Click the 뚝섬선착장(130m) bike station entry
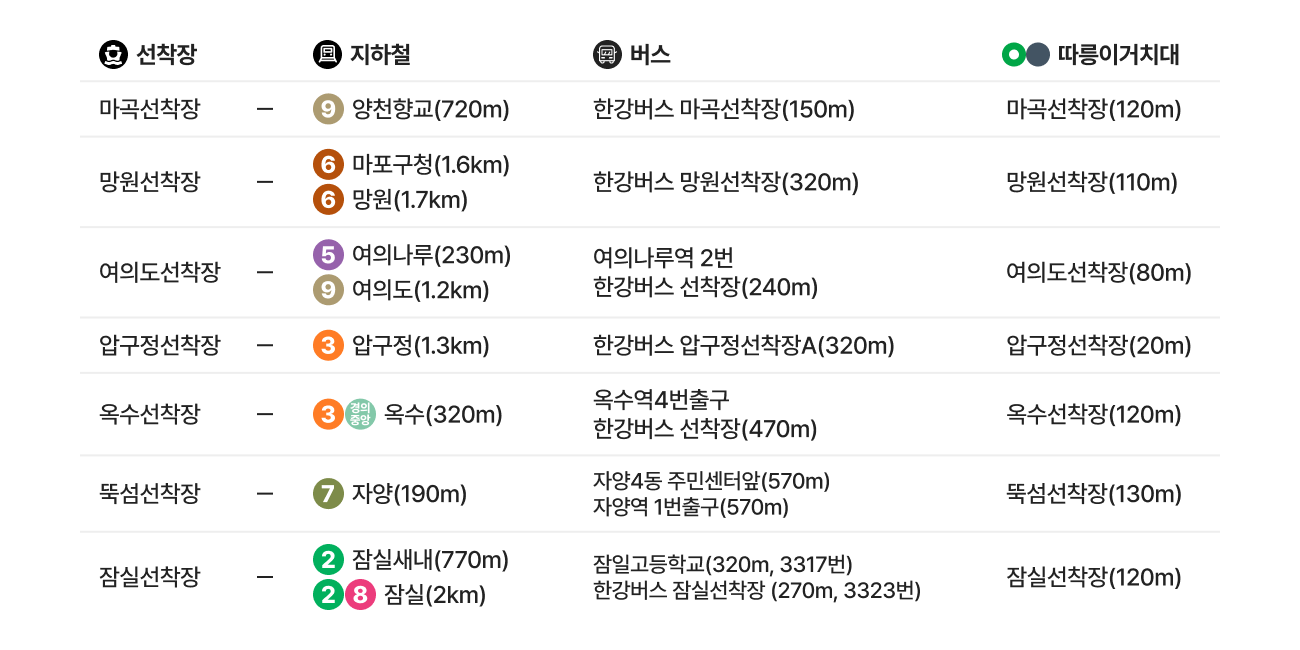Viewport: 1300px width, 650px height. [x=1093, y=493]
